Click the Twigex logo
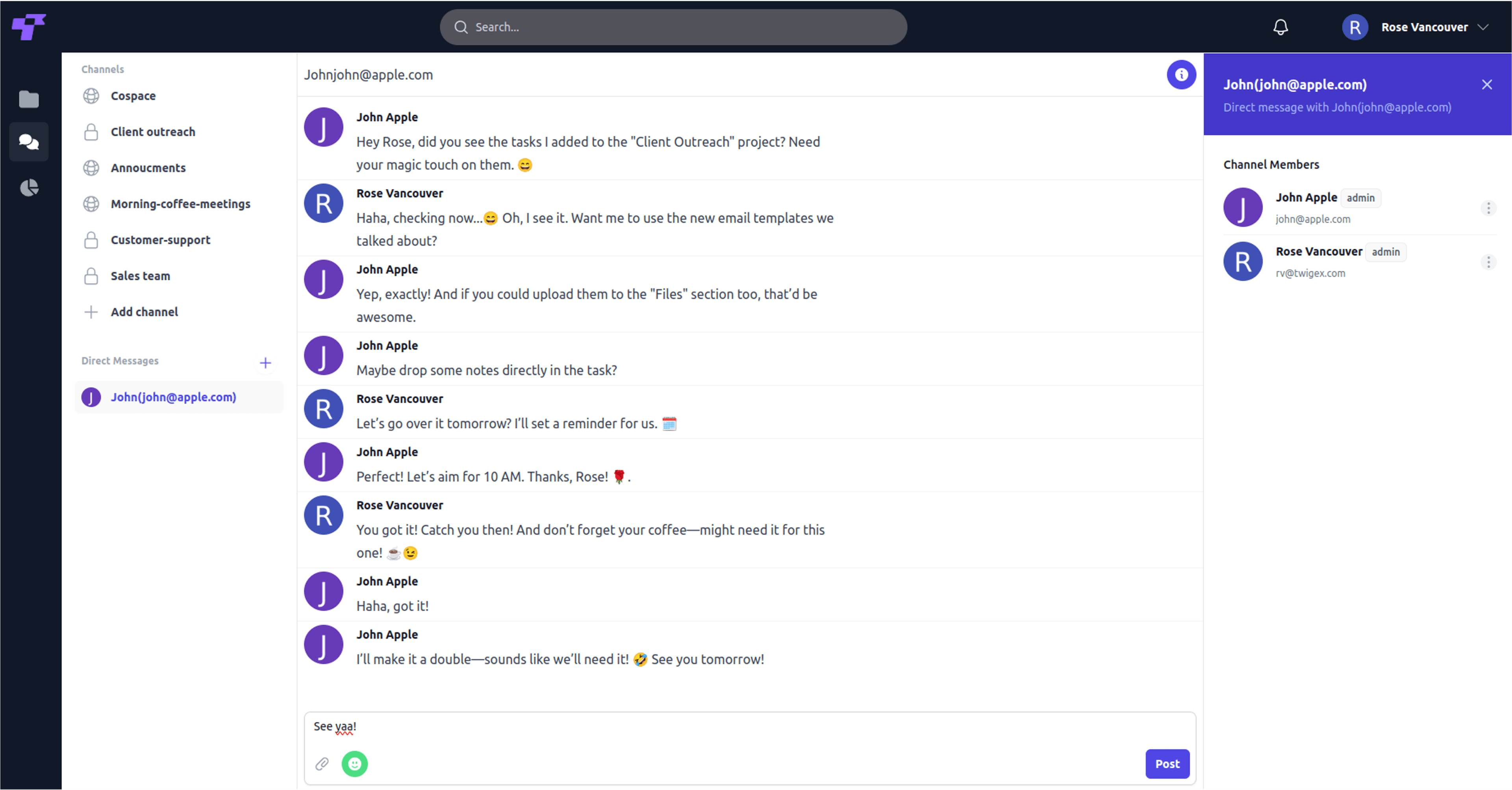This screenshot has height=790, width=1512. click(x=29, y=27)
